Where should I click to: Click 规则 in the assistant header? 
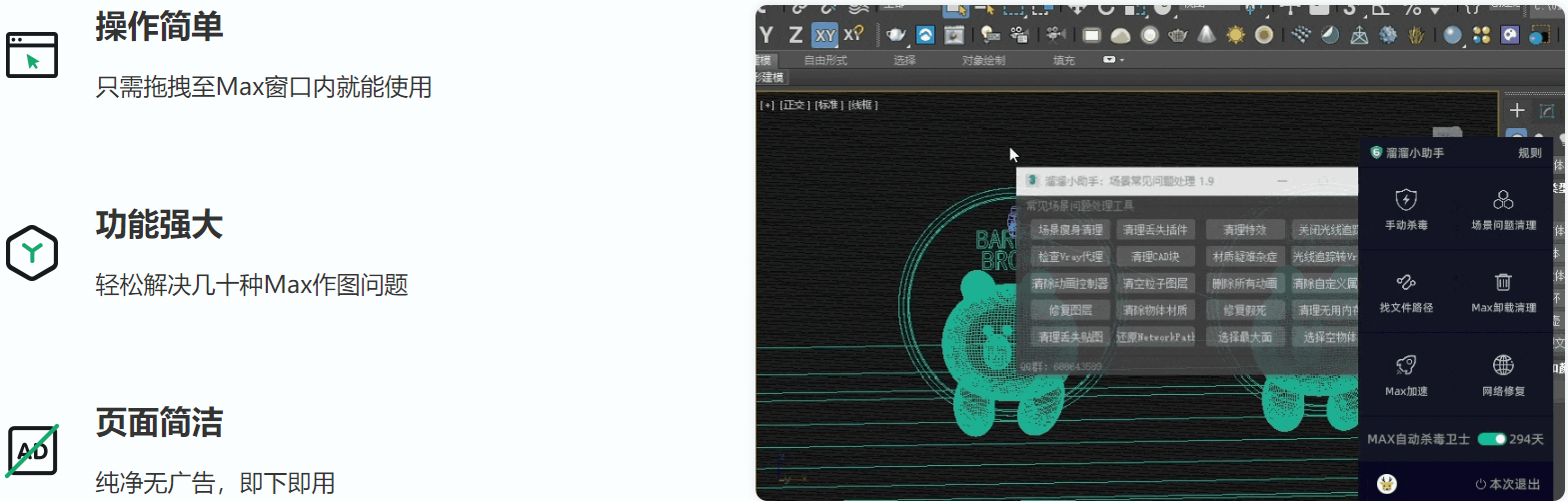click(x=1529, y=153)
